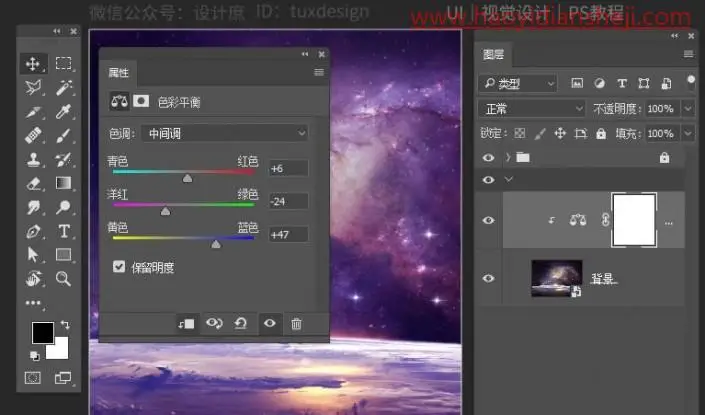Screen dimensions: 705x415
Task: Open the 填充 fill slider arrow
Action: point(688,133)
